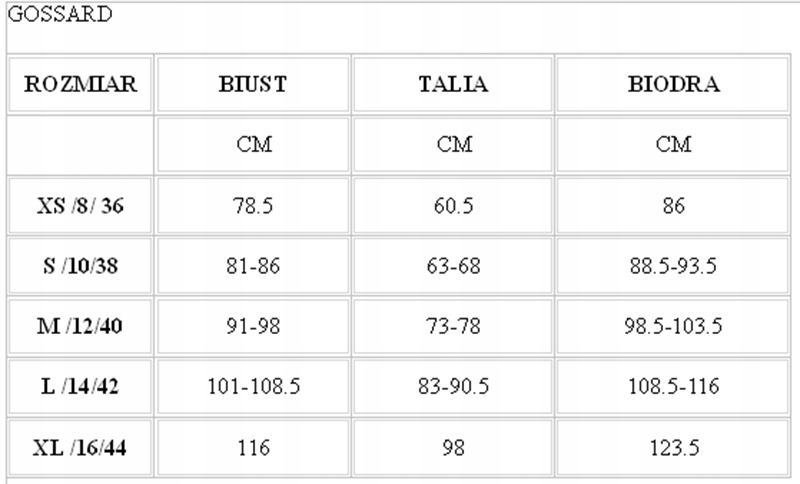Click the 88.5-93.5 hips cell

[x=673, y=266]
